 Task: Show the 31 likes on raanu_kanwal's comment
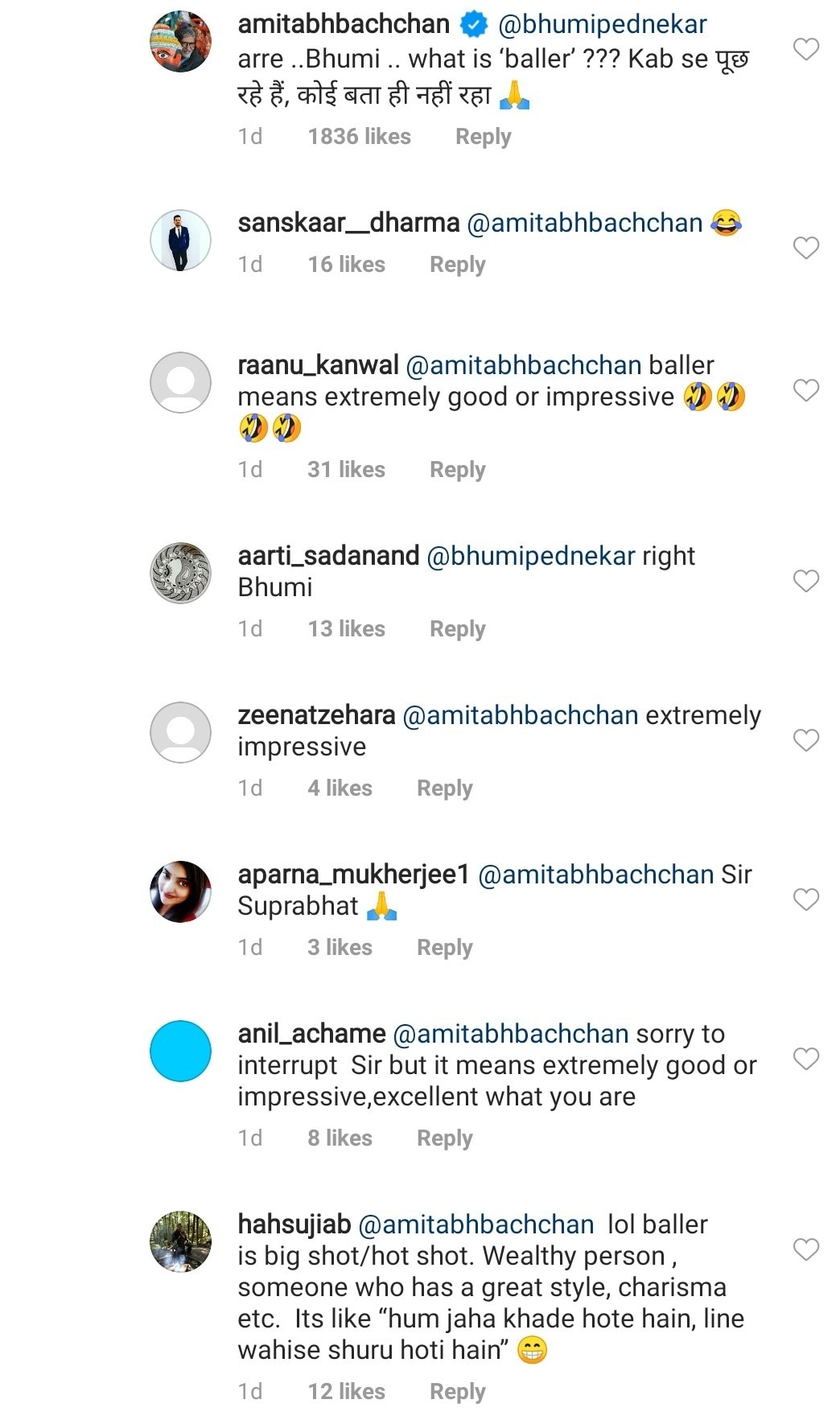346,470
